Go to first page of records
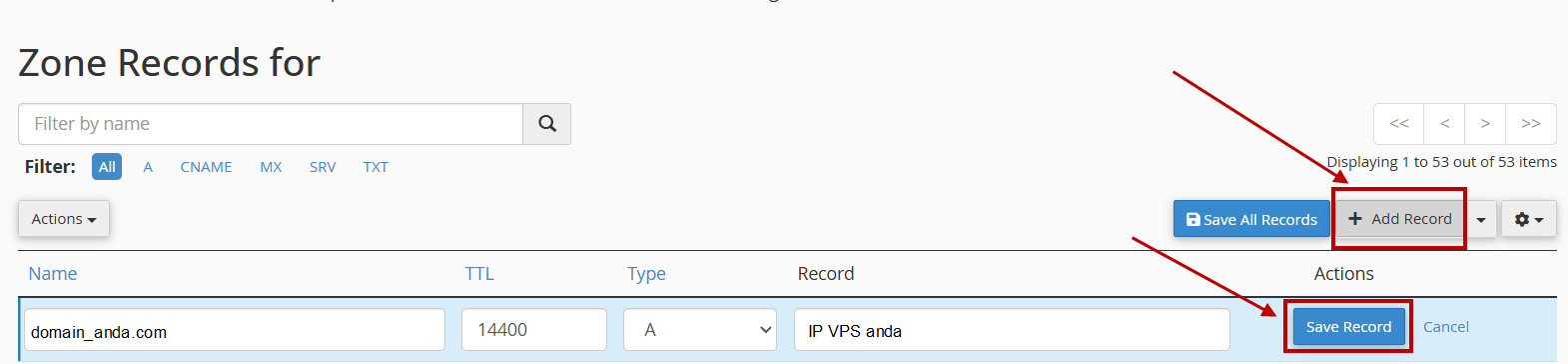 pyautogui.click(x=1399, y=124)
